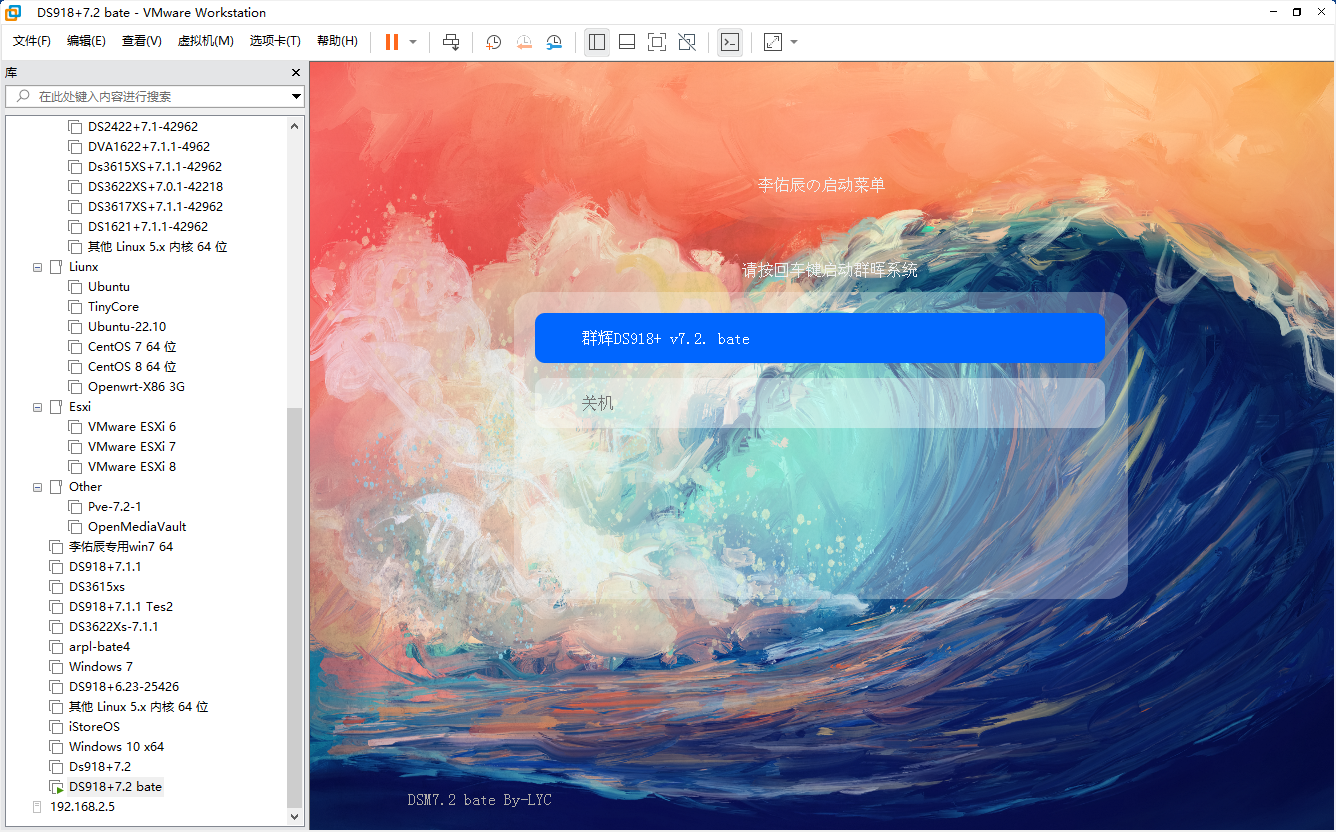This screenshot has width=1336, height=832.
Task: Open the power options dropdown arrow
Action: pos(413,42)
